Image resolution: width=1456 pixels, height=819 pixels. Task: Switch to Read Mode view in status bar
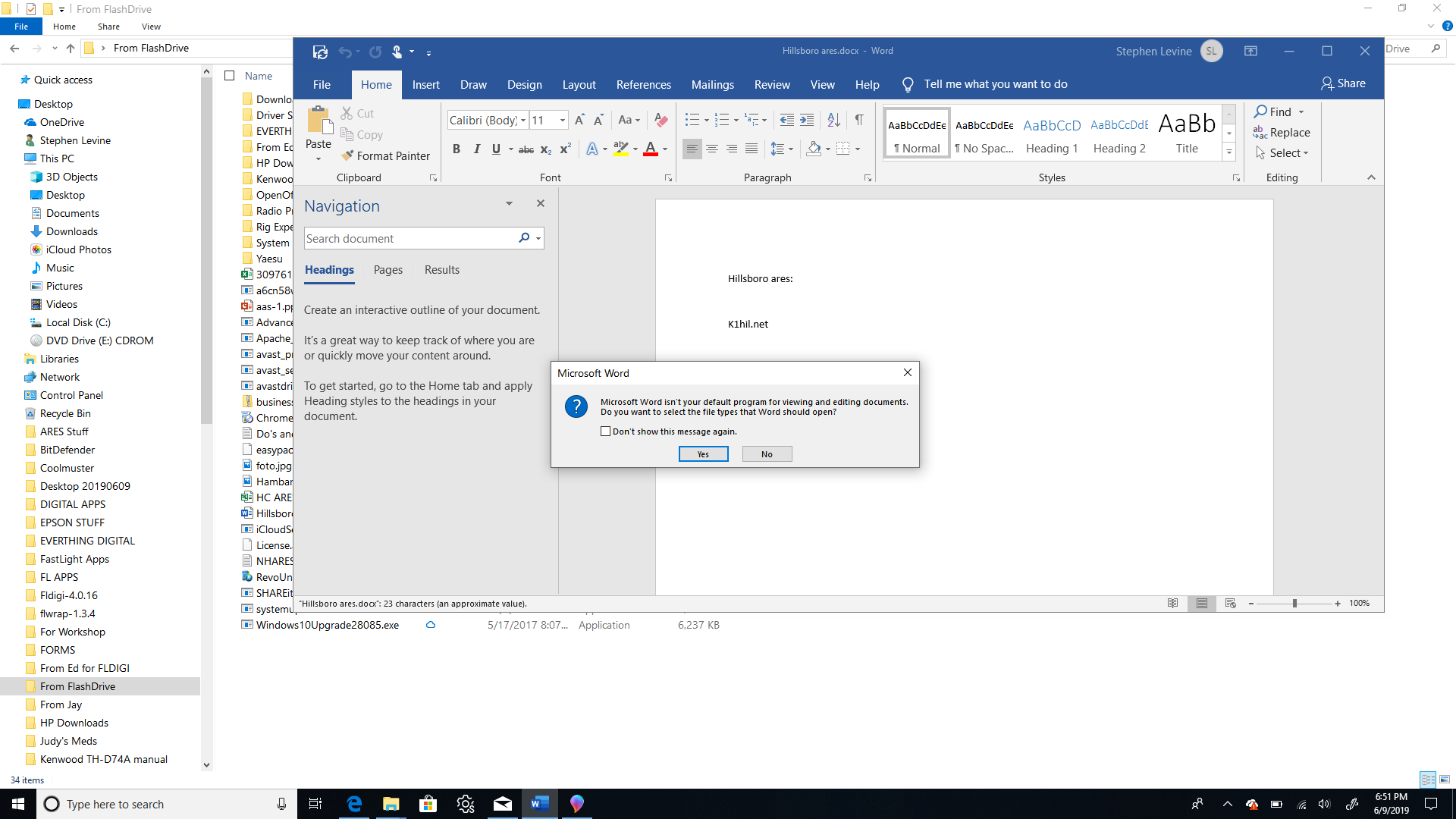tap(1172, 604)
